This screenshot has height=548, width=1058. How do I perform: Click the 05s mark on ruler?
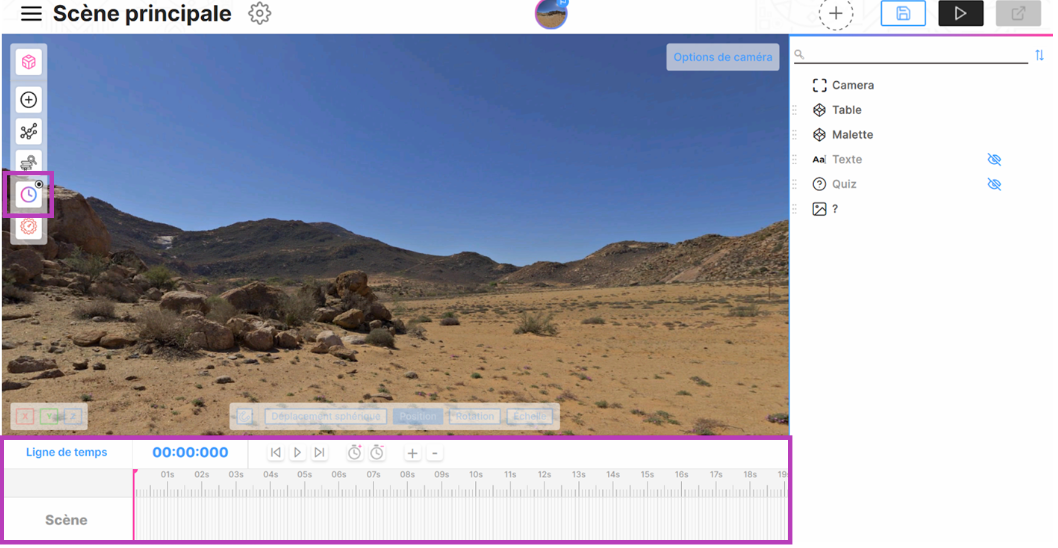click(x=305, y=474)
